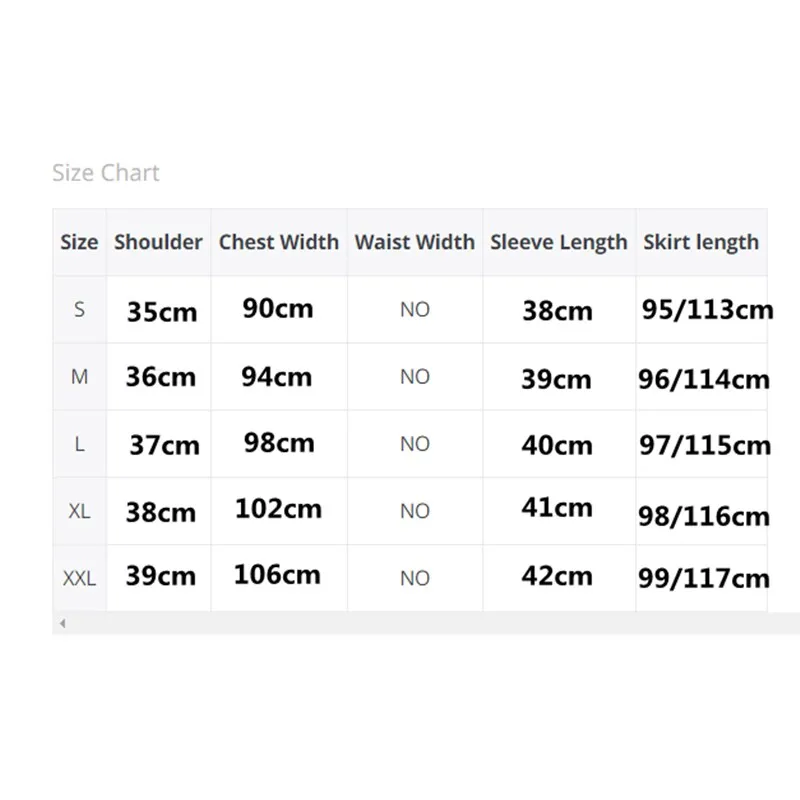This screenshot has width=800, height=800.
Task: Select the XXL size row label
Action: point(79,578)
